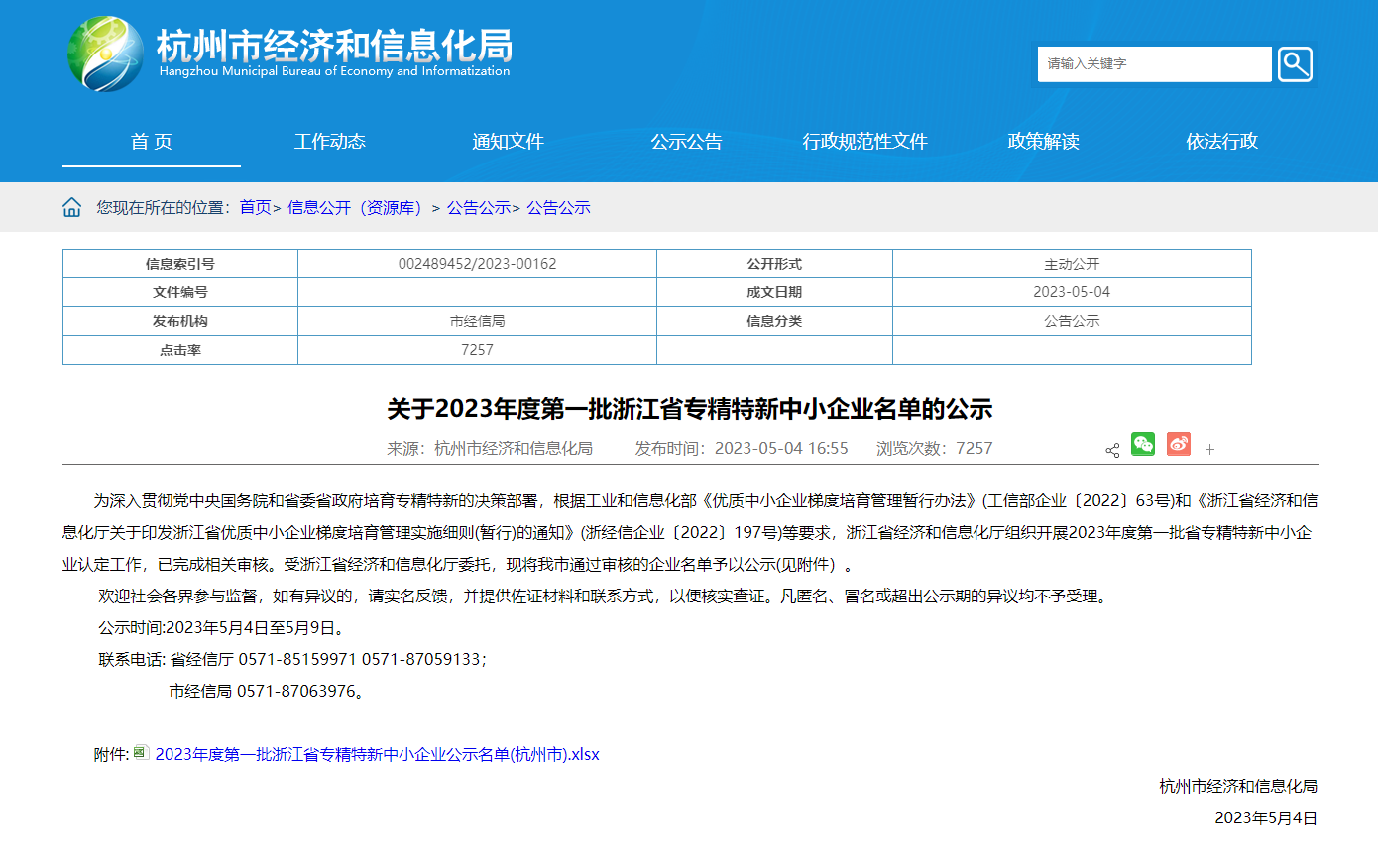The width and height of the screenshot is (1378, 868).
Task: Share the article via the WeChat icon
Action: (x=1143, y=445)
